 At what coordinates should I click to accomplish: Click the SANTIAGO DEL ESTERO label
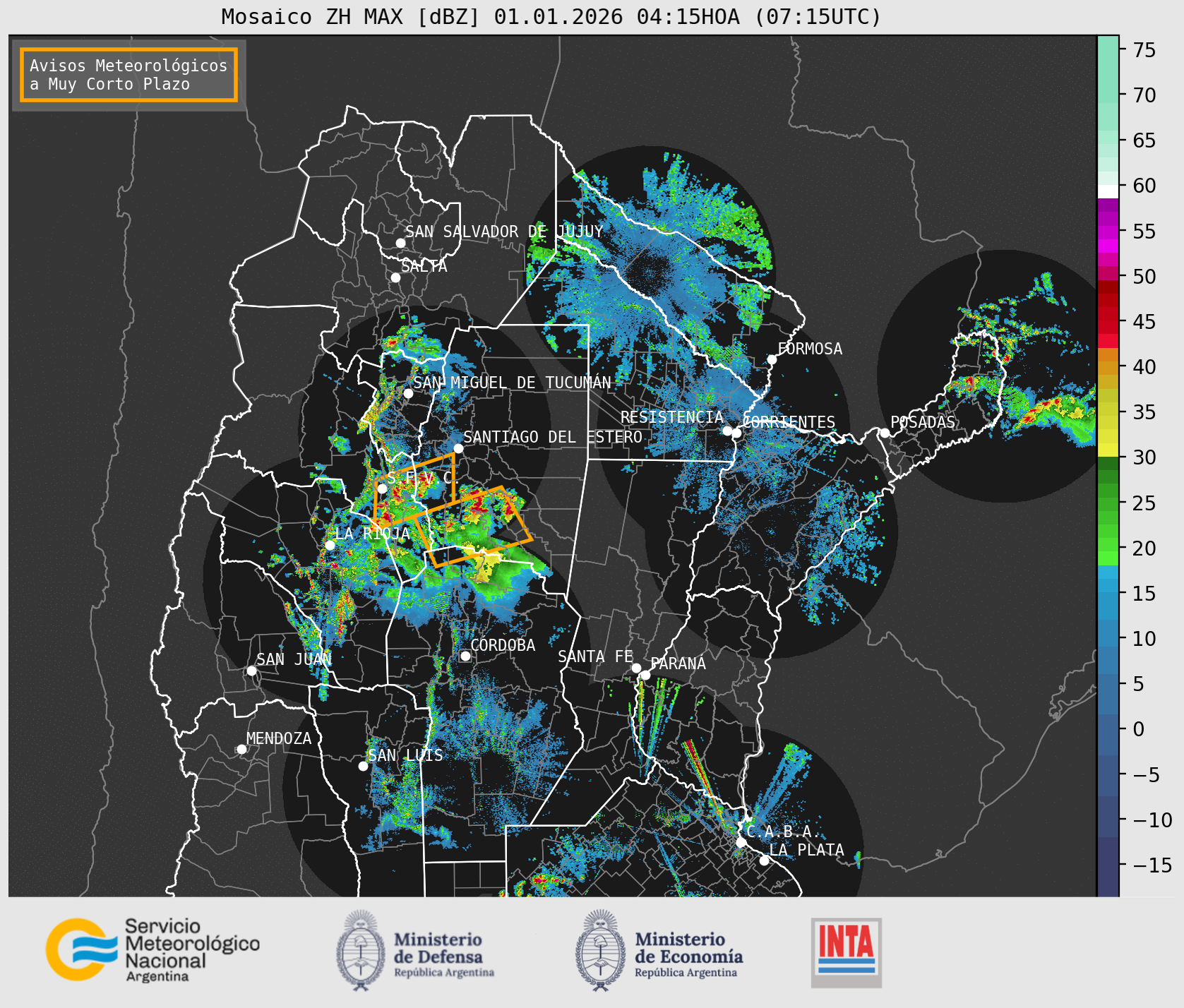553,437
